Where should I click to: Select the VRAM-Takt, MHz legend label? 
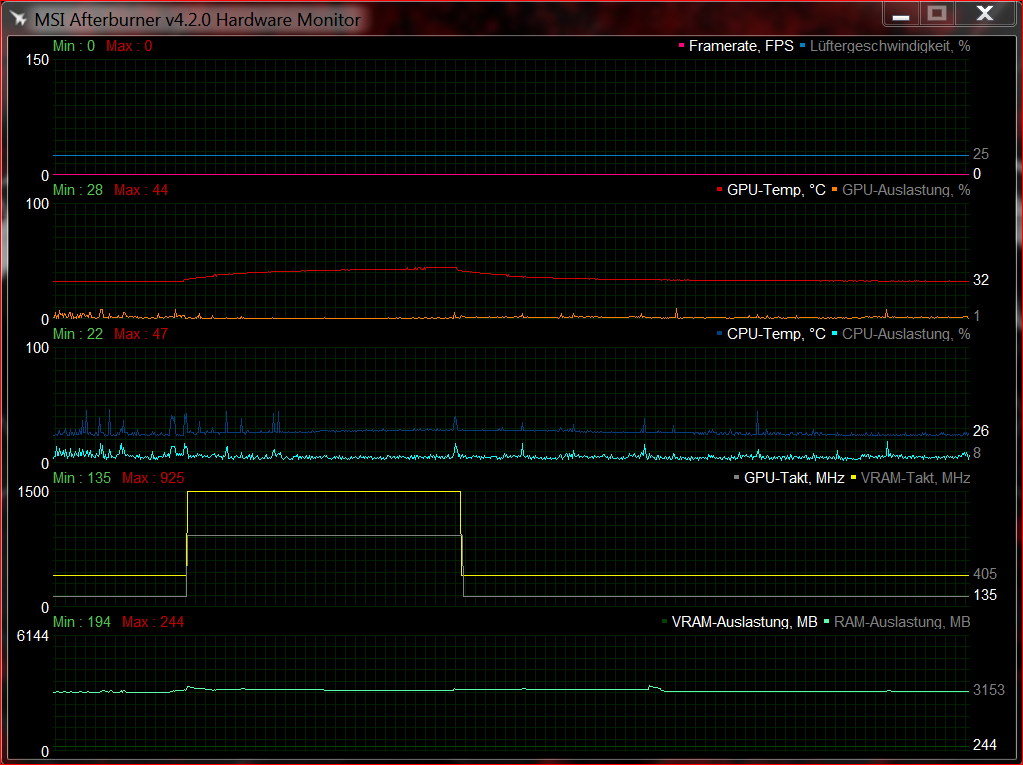point(915,478)
